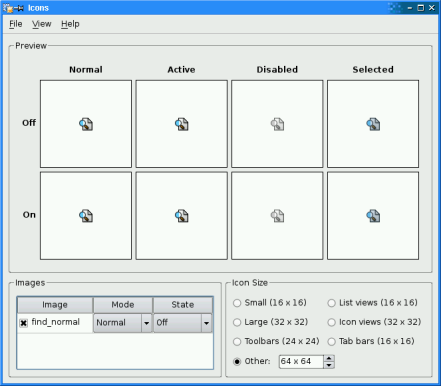The height and width of the screenshot is (386, 441).
Task: Click the Normal On preview icon
Action: click(x=86, y=216)
